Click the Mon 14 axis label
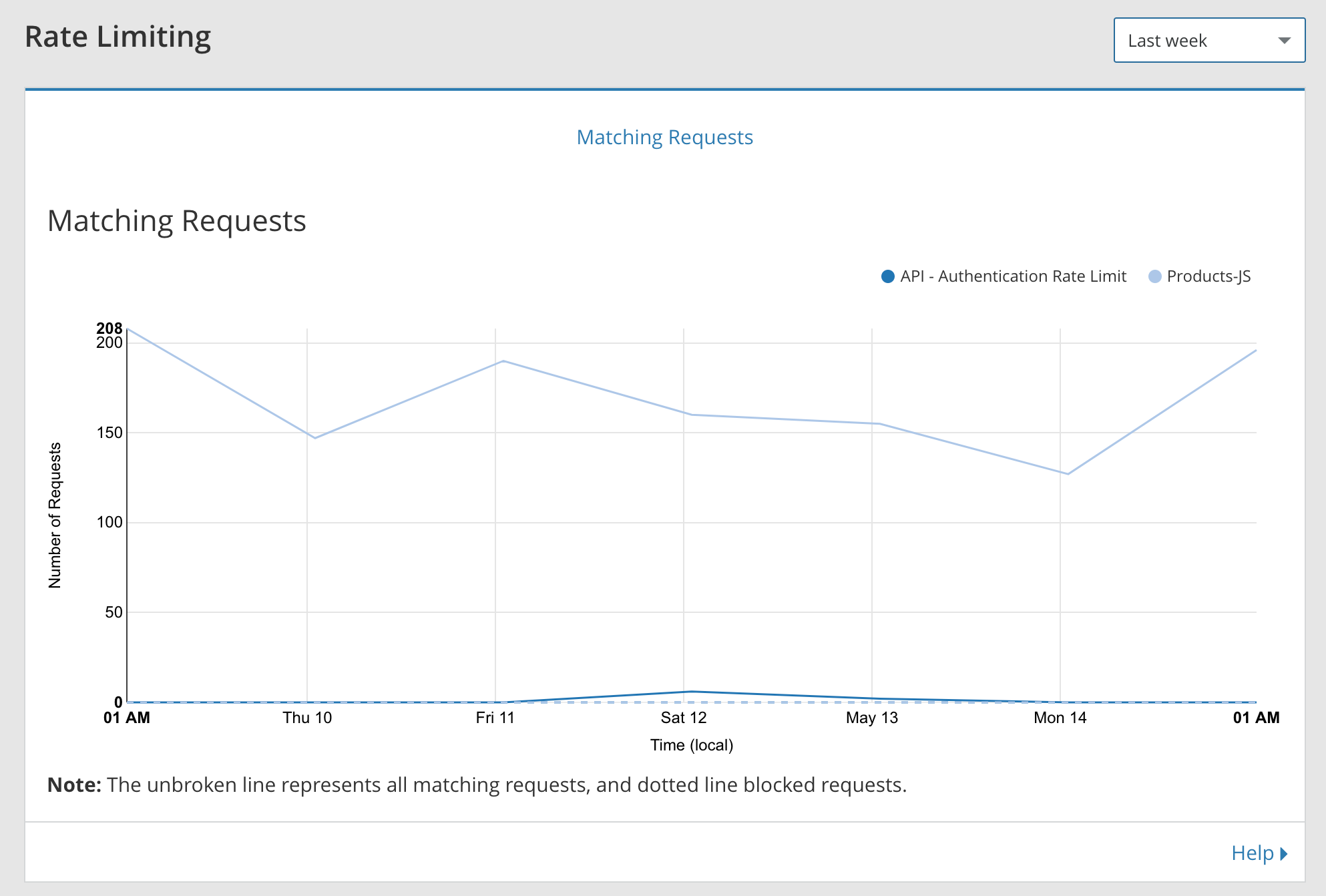 [1060, 718]
